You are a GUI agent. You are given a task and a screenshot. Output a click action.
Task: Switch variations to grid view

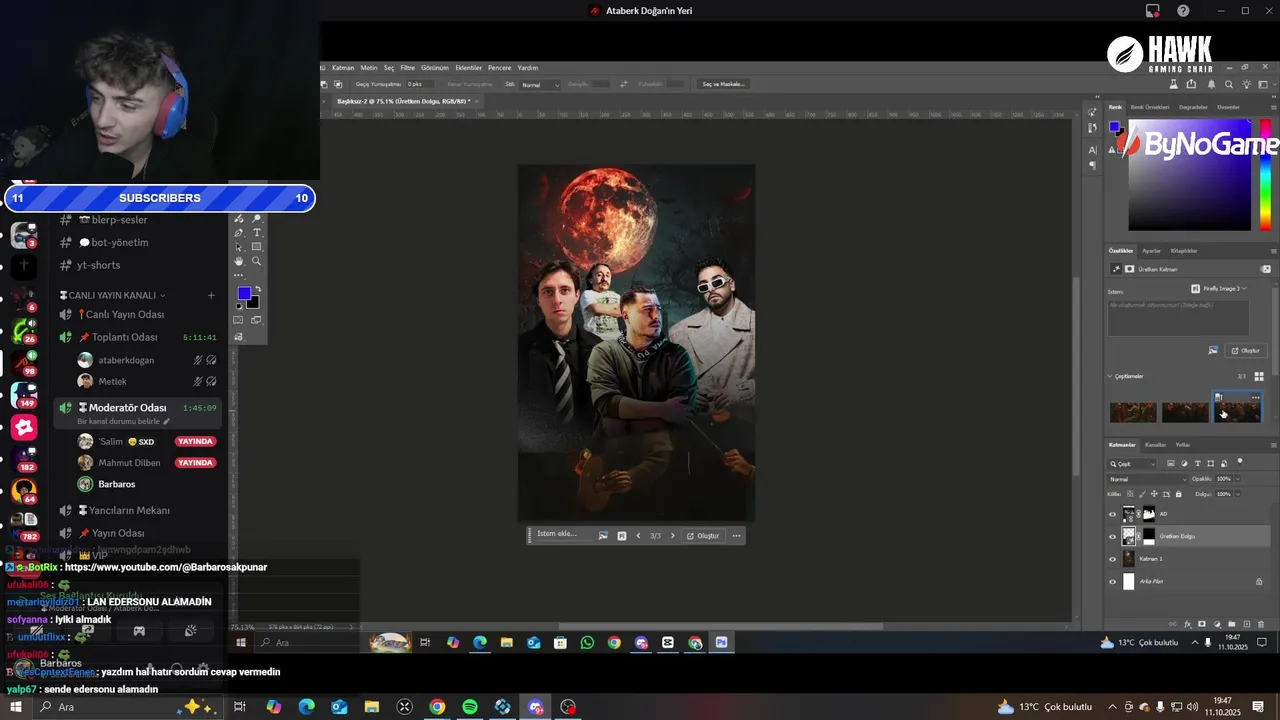[x=1259, y=377]
